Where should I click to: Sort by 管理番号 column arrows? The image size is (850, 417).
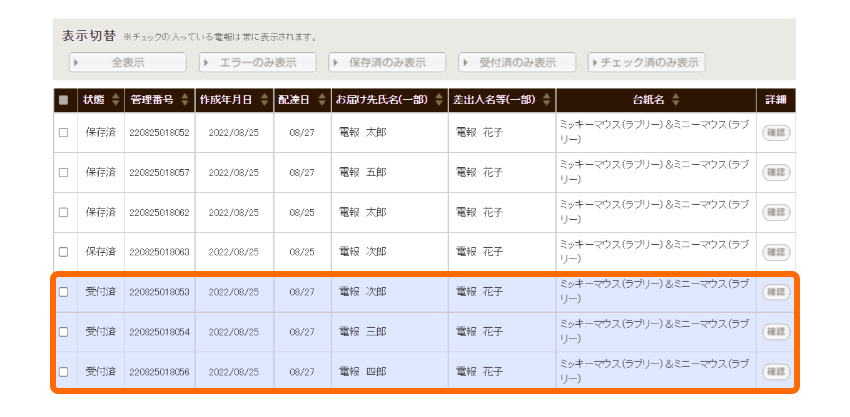pyautogui.click(x=185, y=100)
